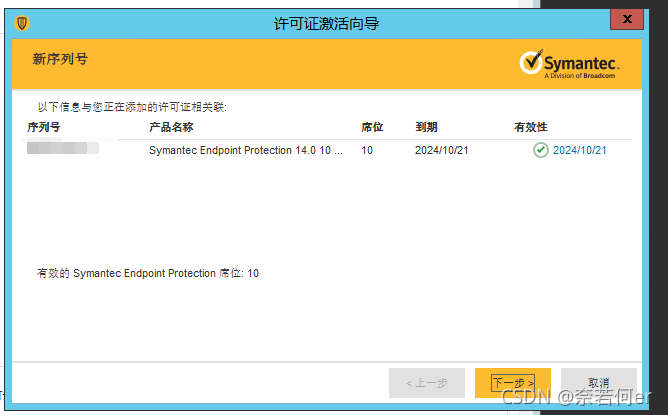Select the expiry date cell 2024/10/21
Screen dimensions: 668x415
(x=442, y=150)
